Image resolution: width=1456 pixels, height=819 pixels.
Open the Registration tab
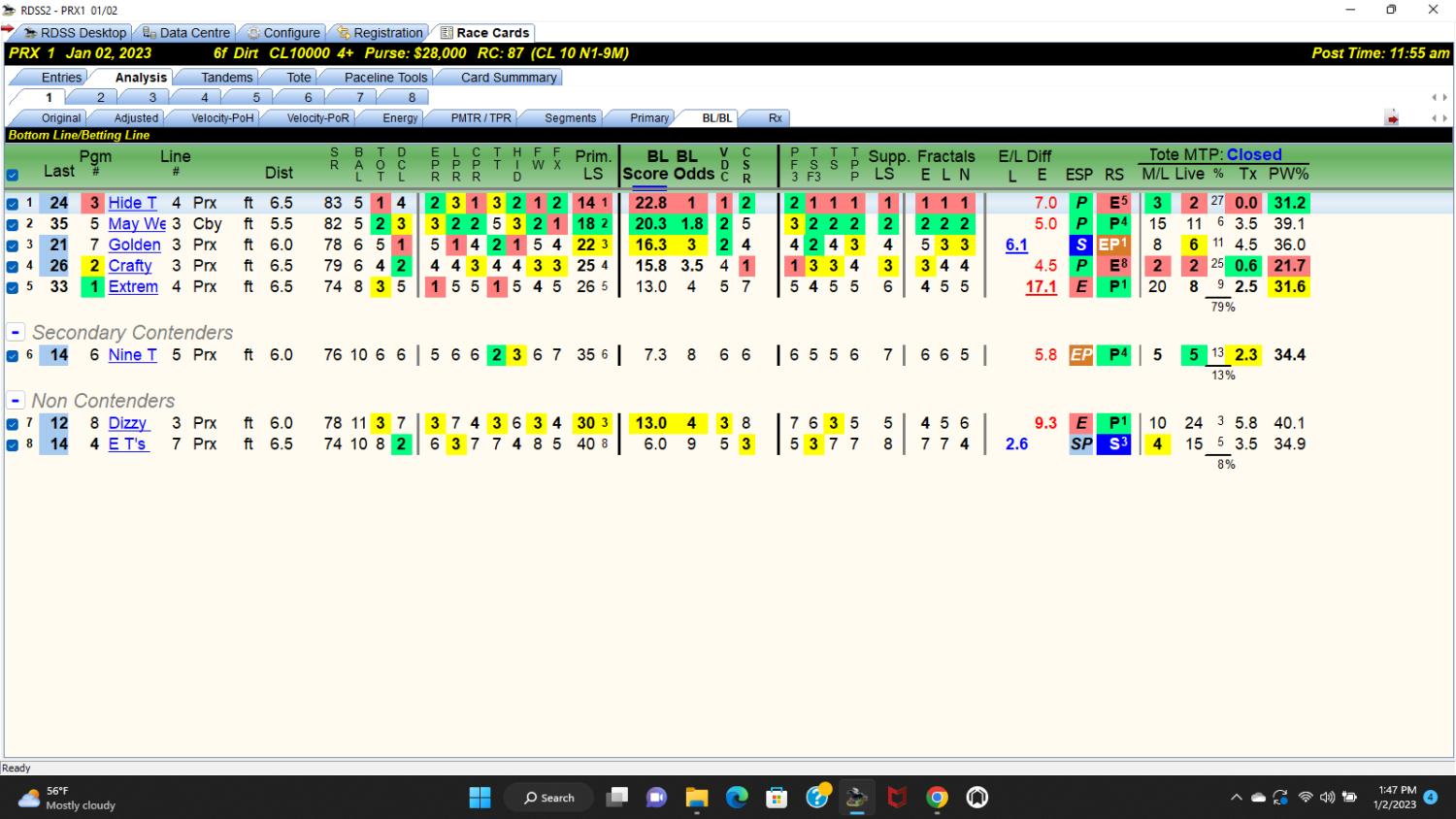[380, 33]
